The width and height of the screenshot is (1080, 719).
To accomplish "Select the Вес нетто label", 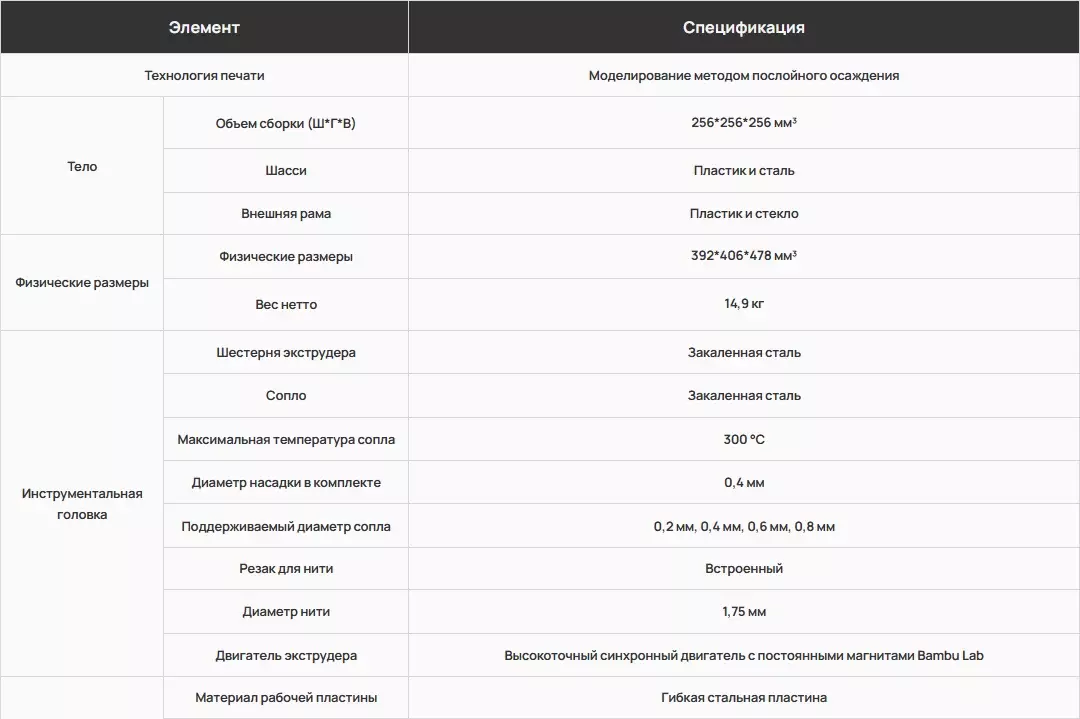I will [x=286, y=304].
